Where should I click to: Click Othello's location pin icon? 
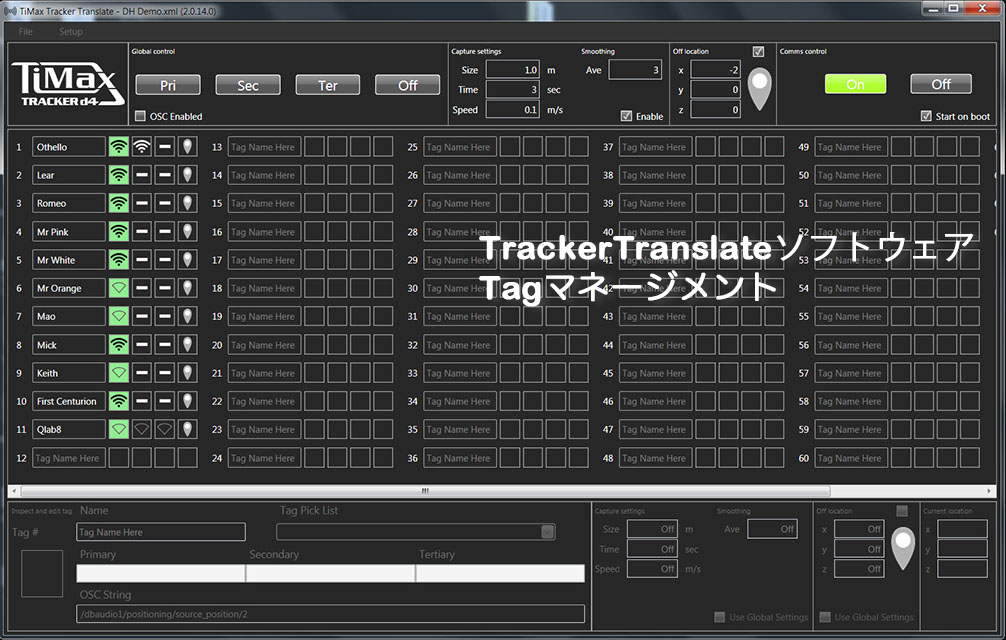tap(187, 147)
